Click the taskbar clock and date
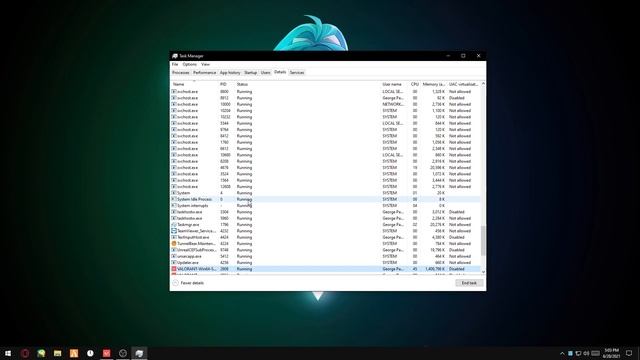The width and height of the screenshot is (640, 360). coord(611,353)
